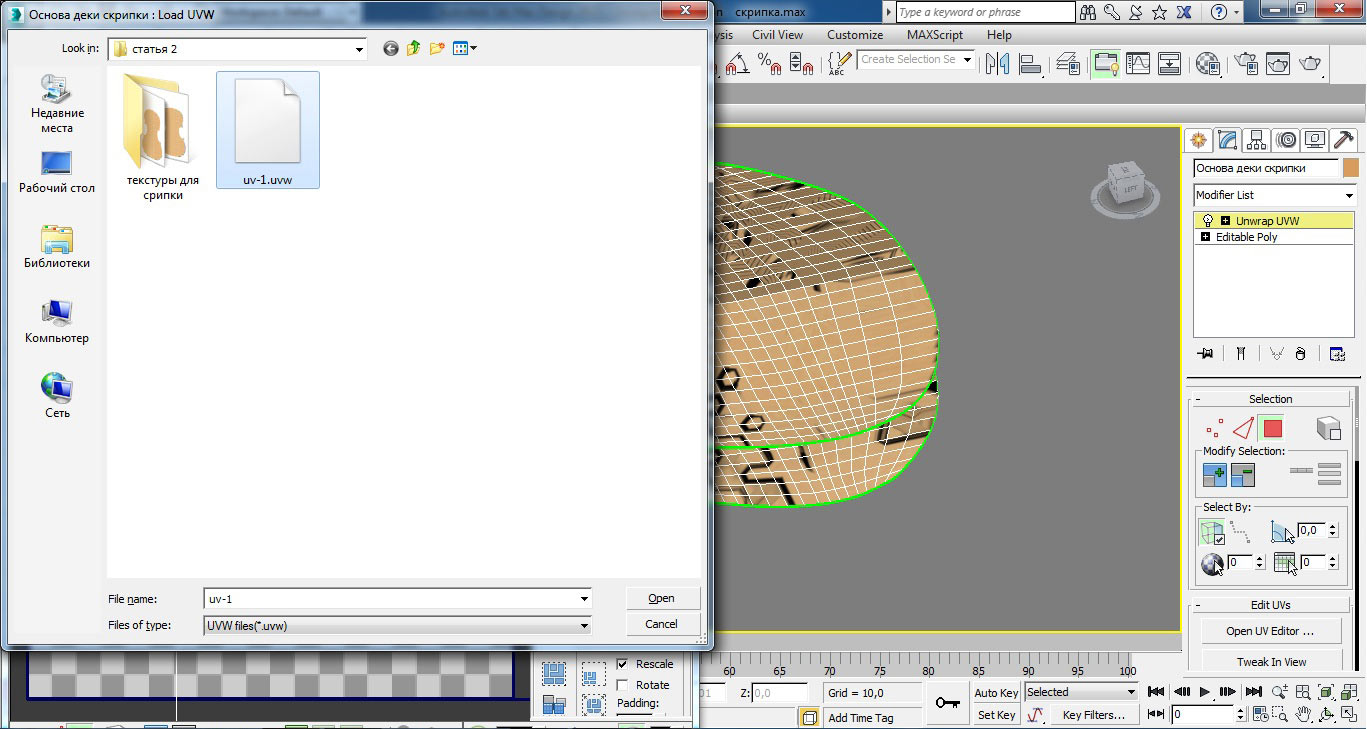Click the Open button in dialog

661,598
